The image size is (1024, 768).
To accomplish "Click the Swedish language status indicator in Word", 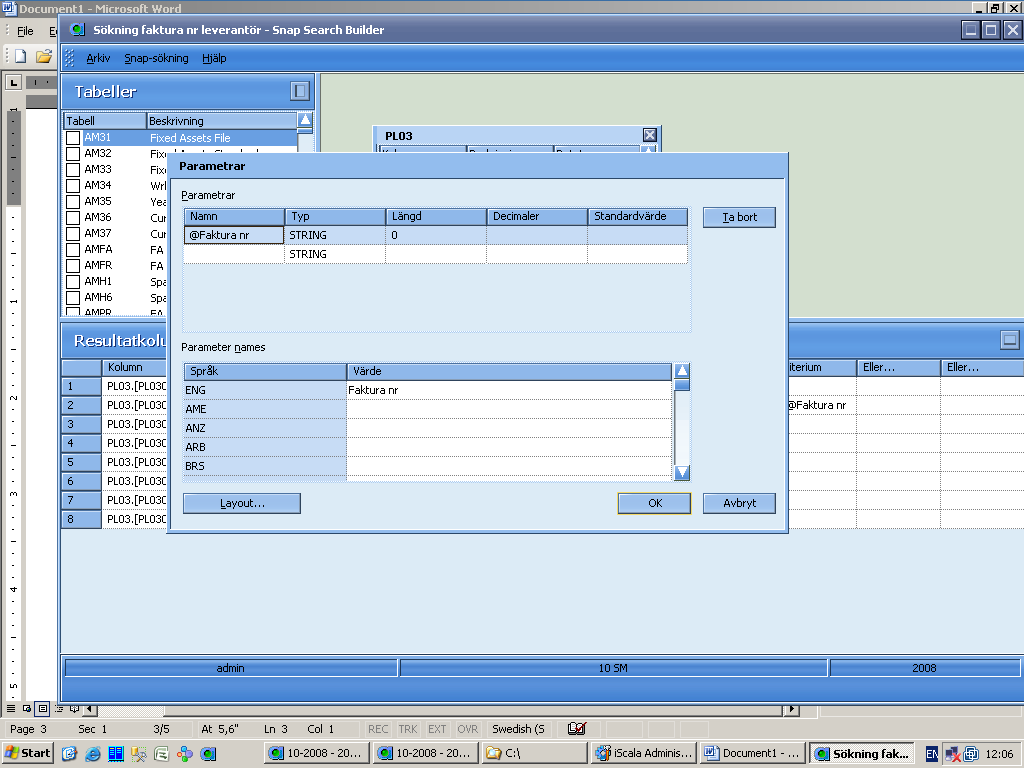I will point(518,729).
